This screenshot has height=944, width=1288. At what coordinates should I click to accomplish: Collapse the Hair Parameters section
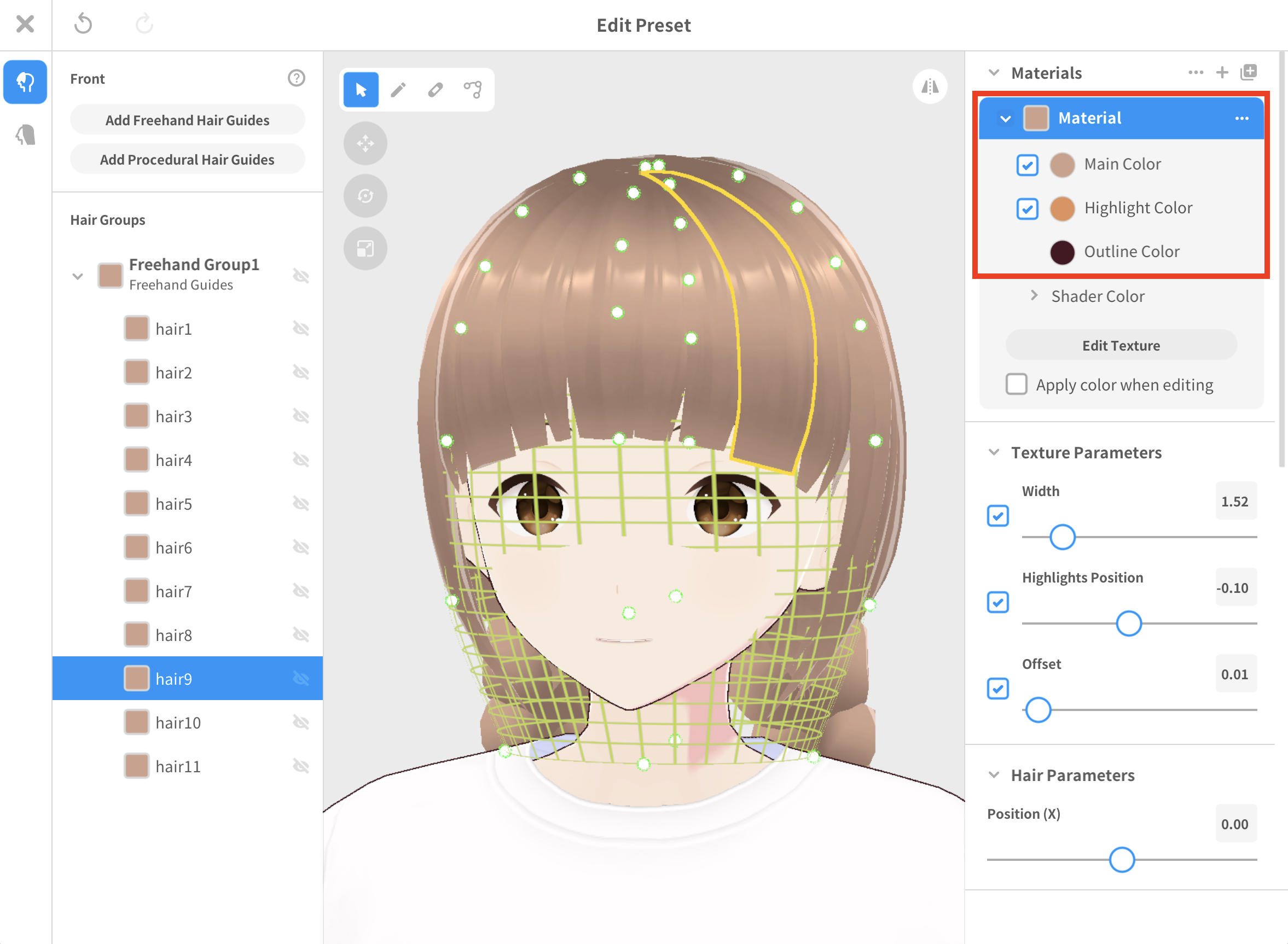click(994, 775)
